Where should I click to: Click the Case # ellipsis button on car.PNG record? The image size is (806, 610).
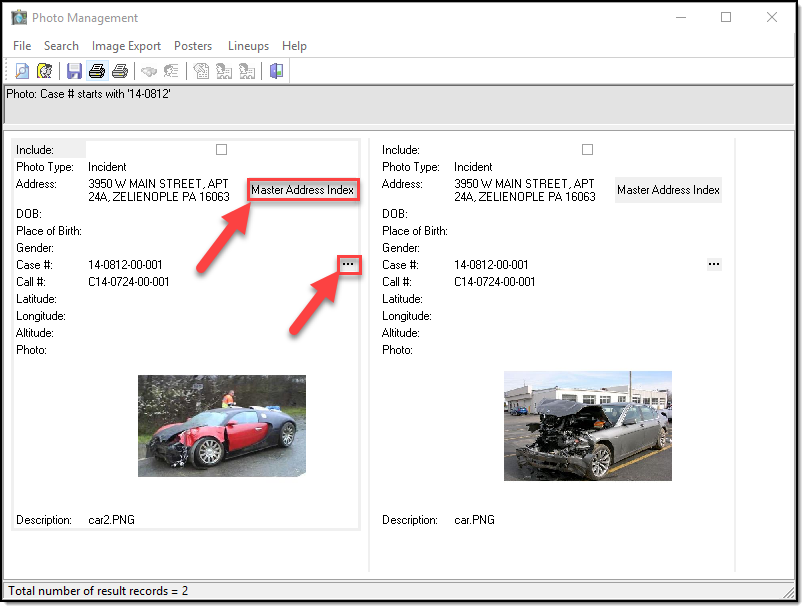(x=714, y=264)
